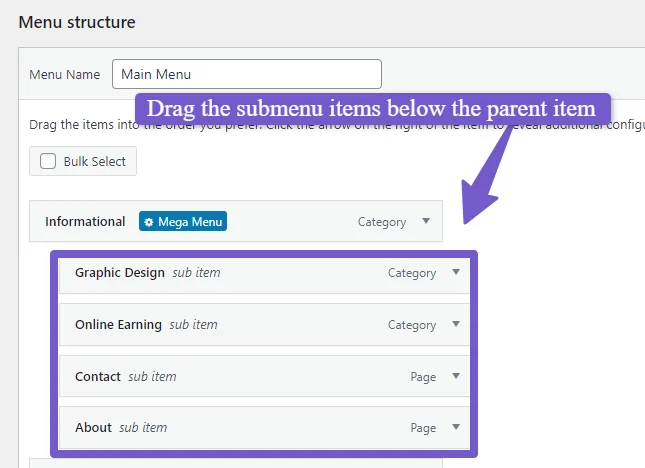Click the Page label on About
645x468 pixels.
click(x=423, y=428)
